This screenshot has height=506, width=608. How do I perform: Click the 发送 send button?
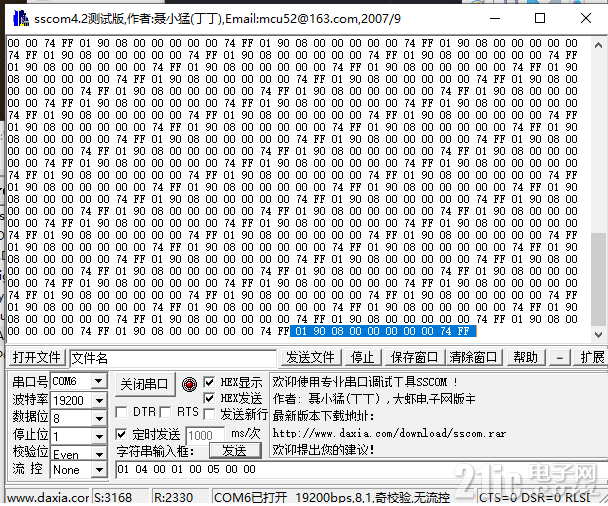(235, 451)
